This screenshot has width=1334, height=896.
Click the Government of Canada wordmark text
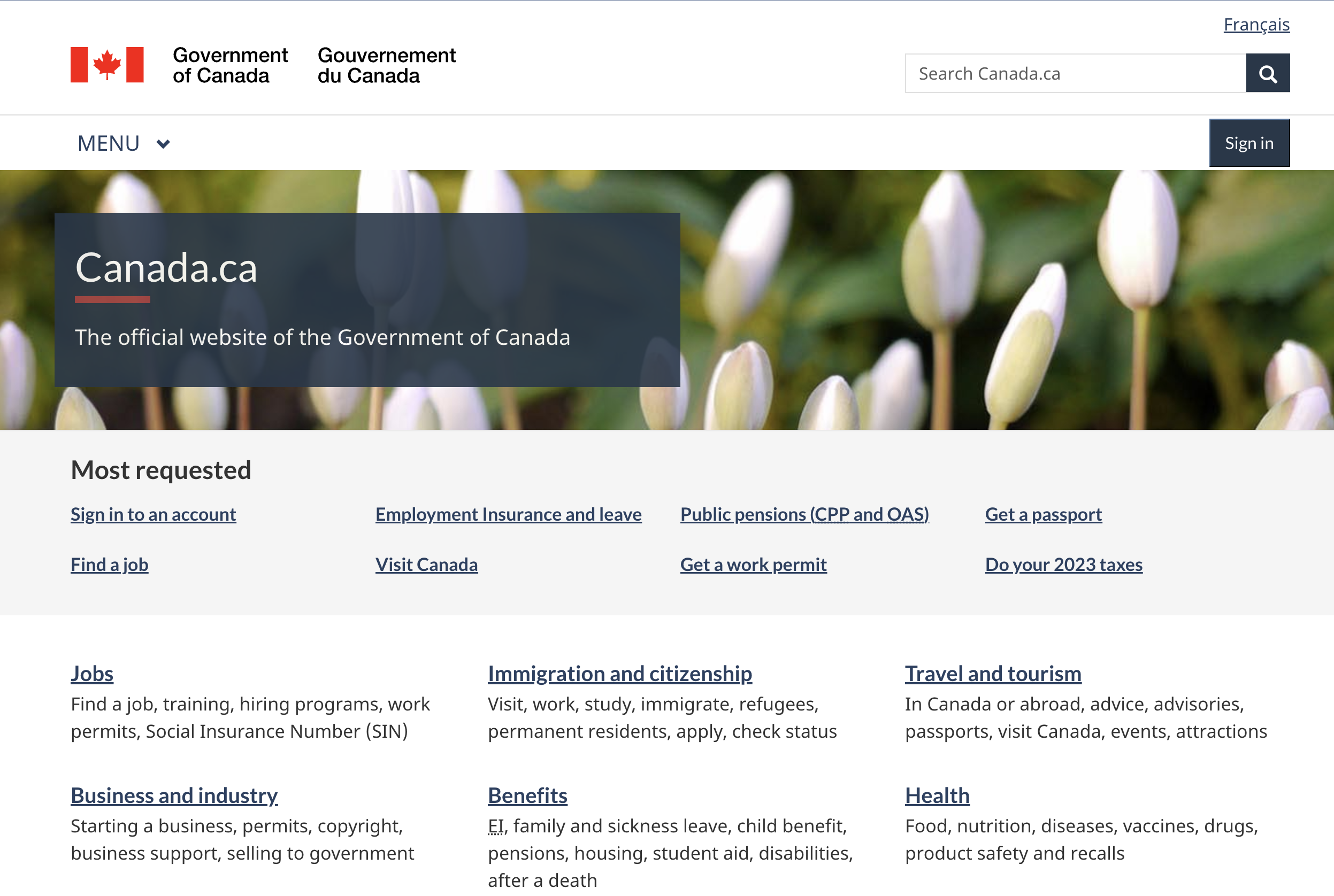point(230,65)
